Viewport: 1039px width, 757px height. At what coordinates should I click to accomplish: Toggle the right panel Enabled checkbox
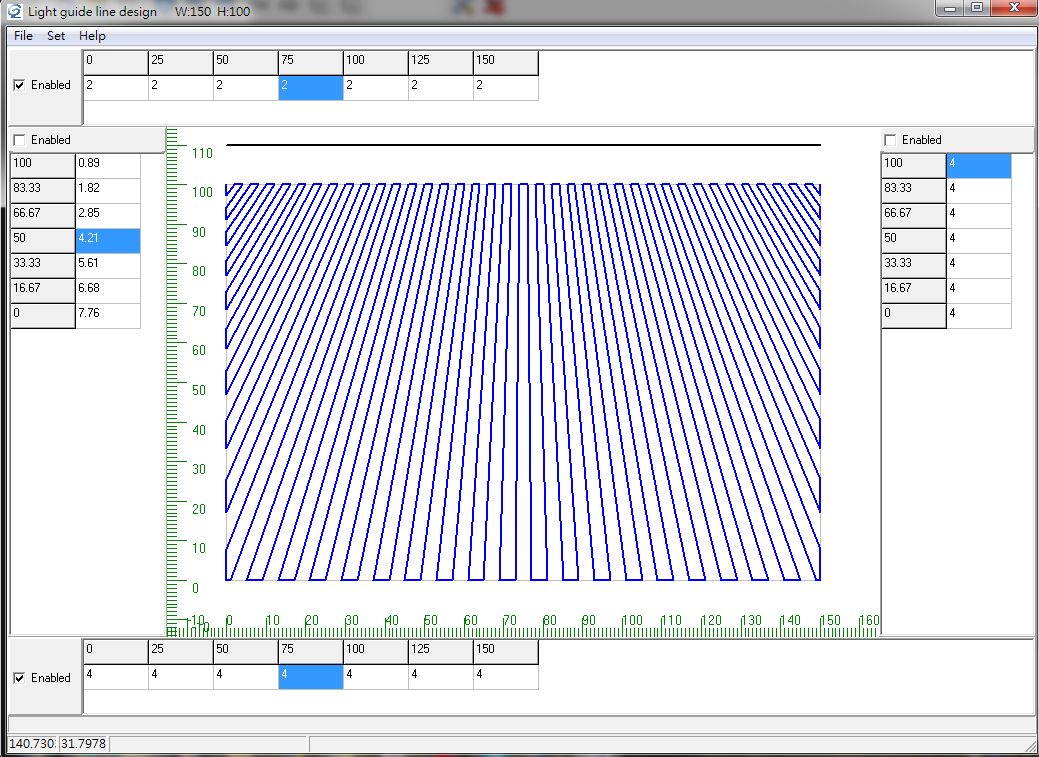coord(890,140)
